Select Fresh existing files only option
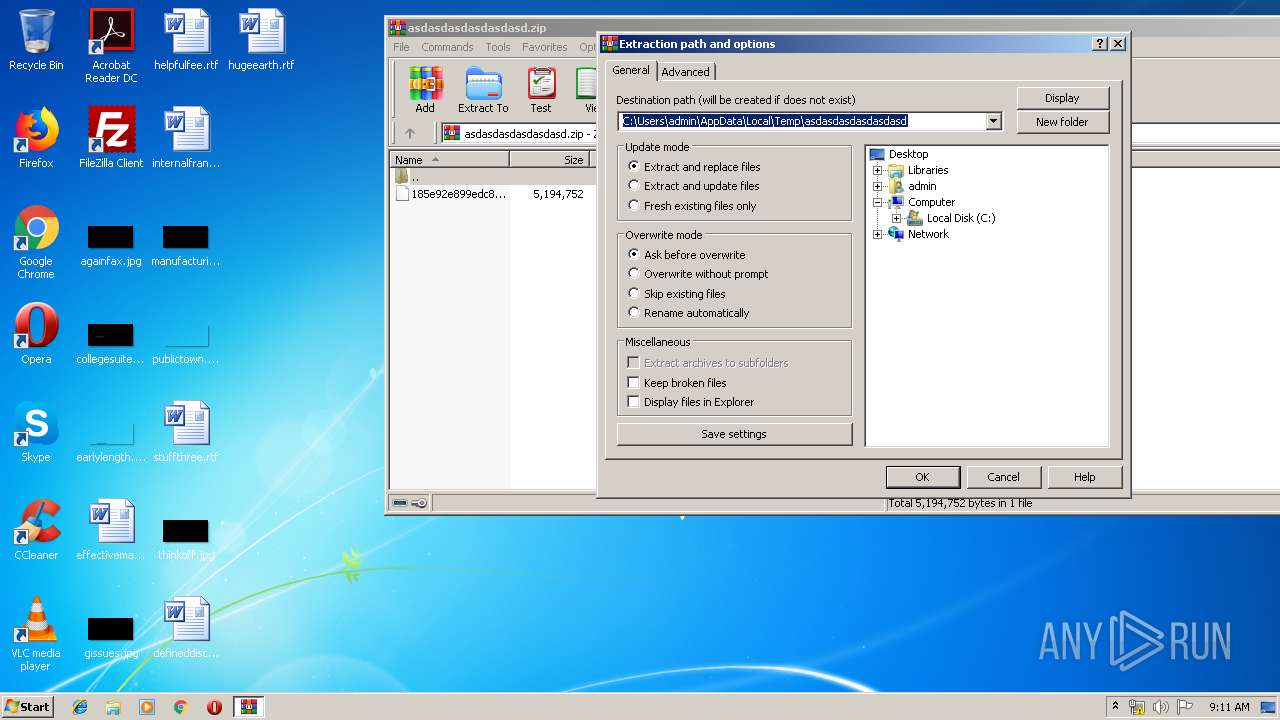Screen dimensions: 1280x720 point(692,206)
